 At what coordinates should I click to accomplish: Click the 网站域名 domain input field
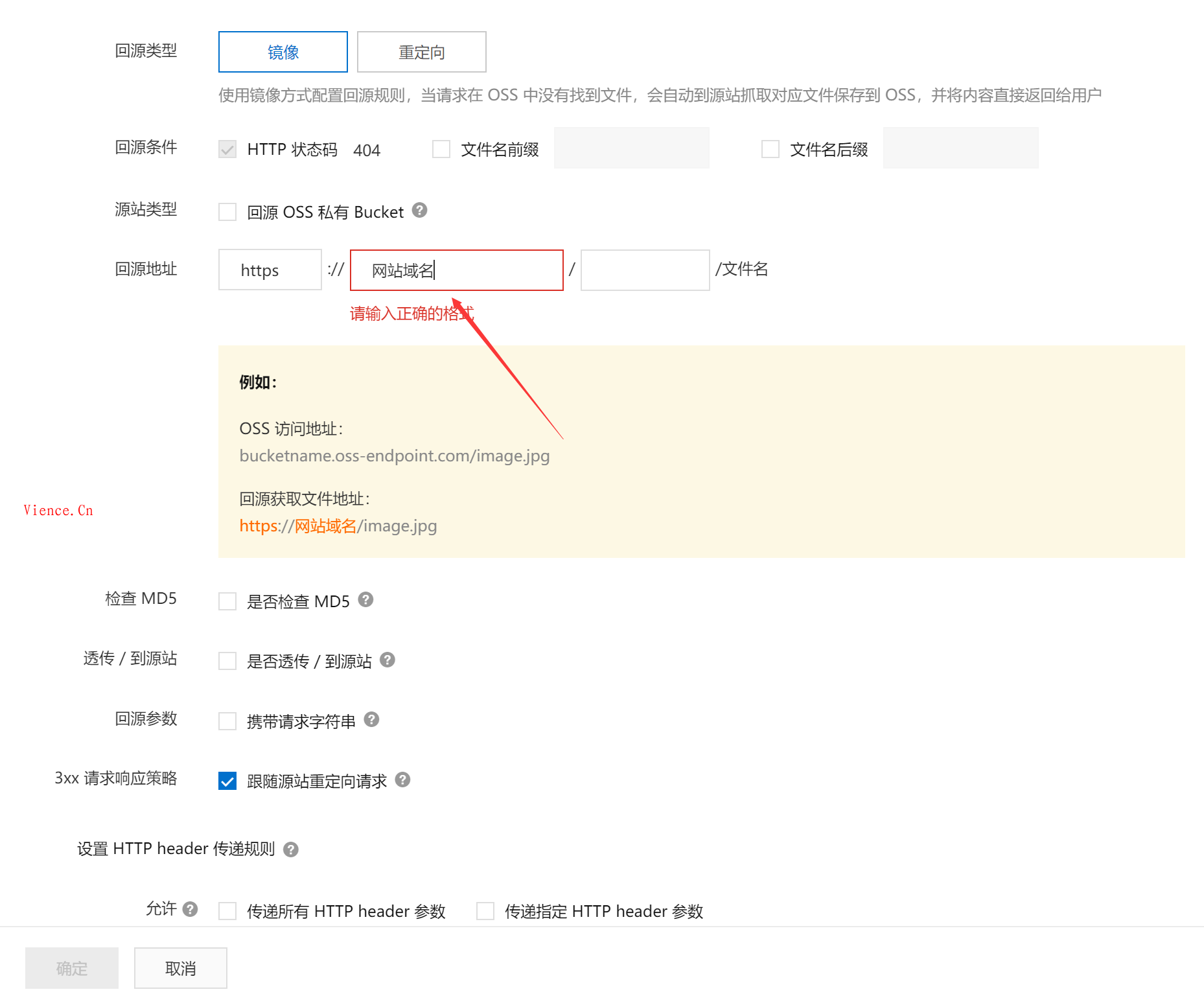(x=456, y=270)
